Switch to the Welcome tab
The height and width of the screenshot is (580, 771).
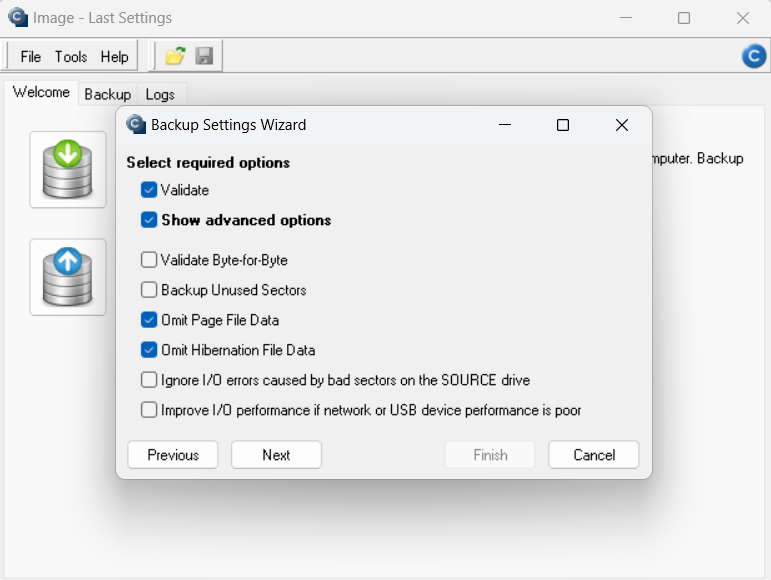coord(41,92)
